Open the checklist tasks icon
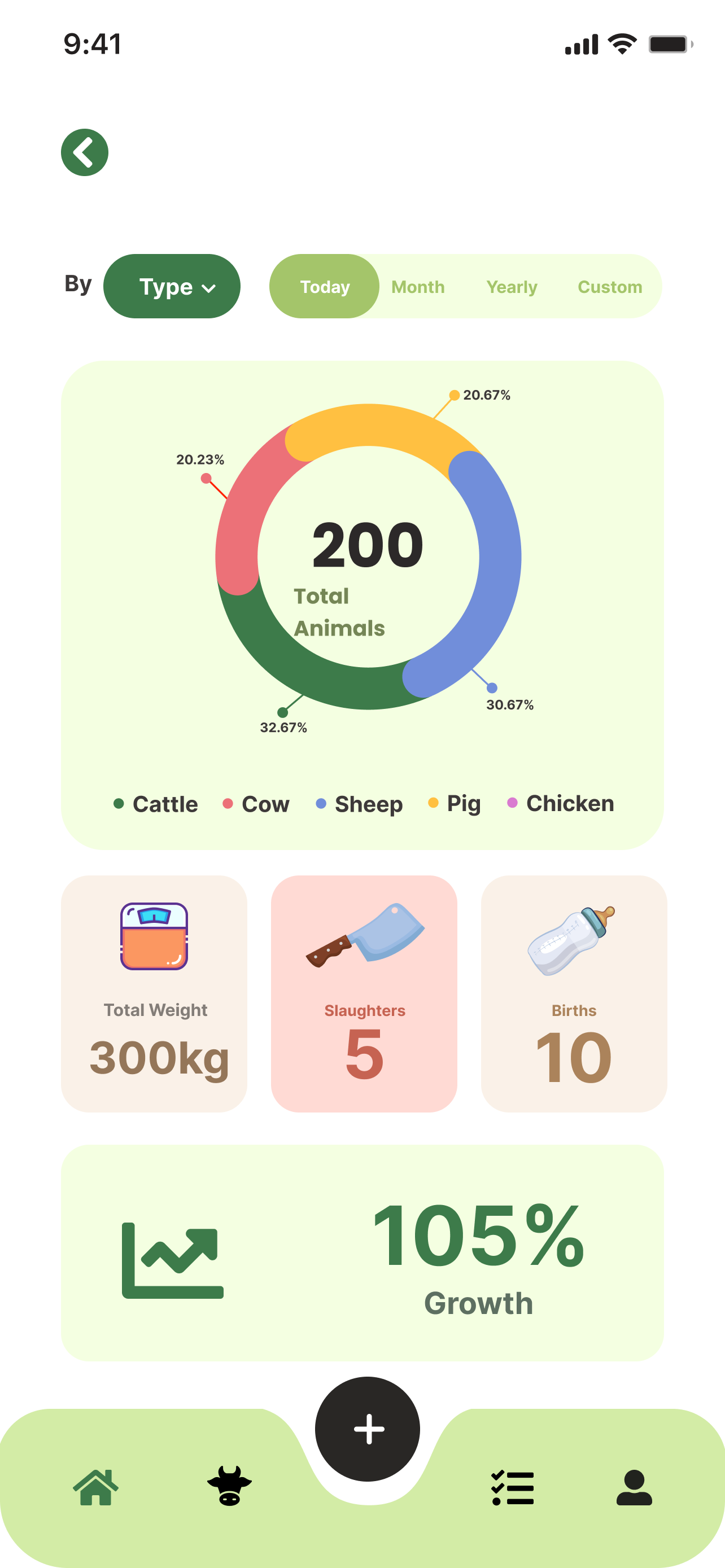 (x=513, y=1487)
